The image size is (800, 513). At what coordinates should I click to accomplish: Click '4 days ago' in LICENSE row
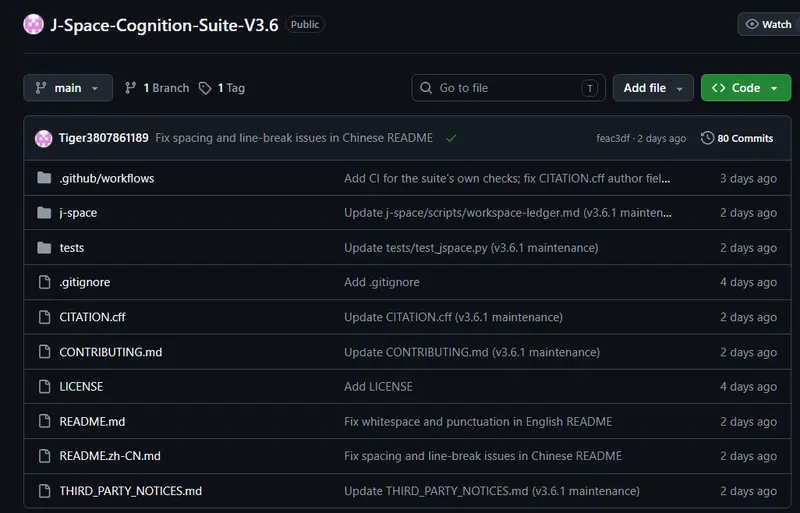coord(748,386)
